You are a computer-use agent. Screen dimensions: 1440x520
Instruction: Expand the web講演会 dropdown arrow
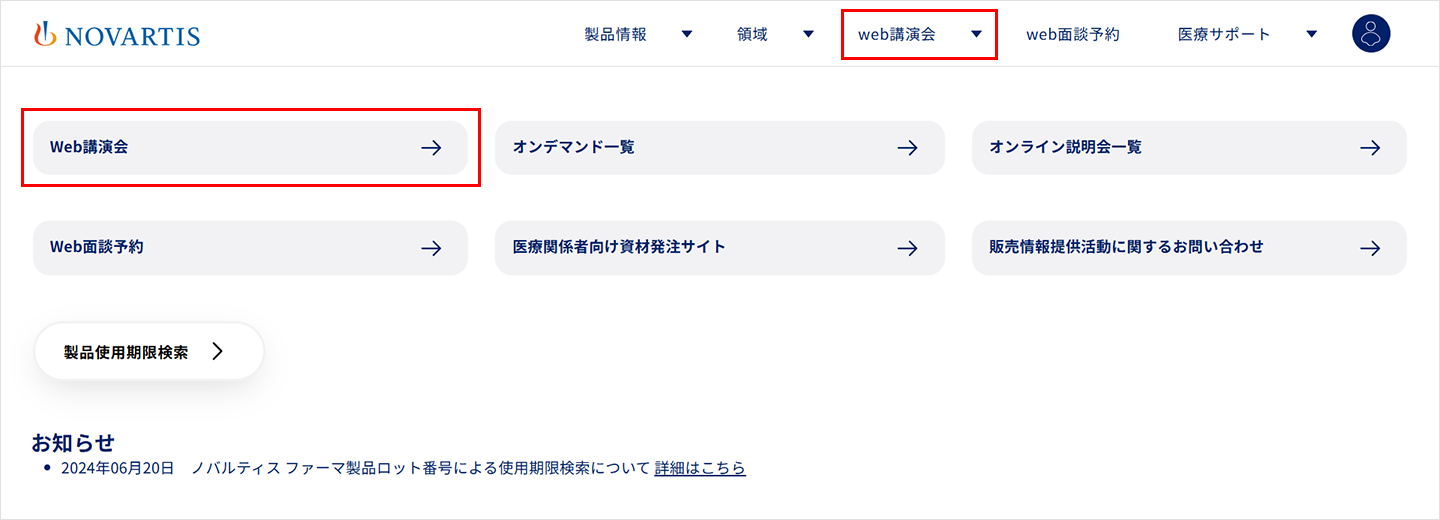coord(976,34)
